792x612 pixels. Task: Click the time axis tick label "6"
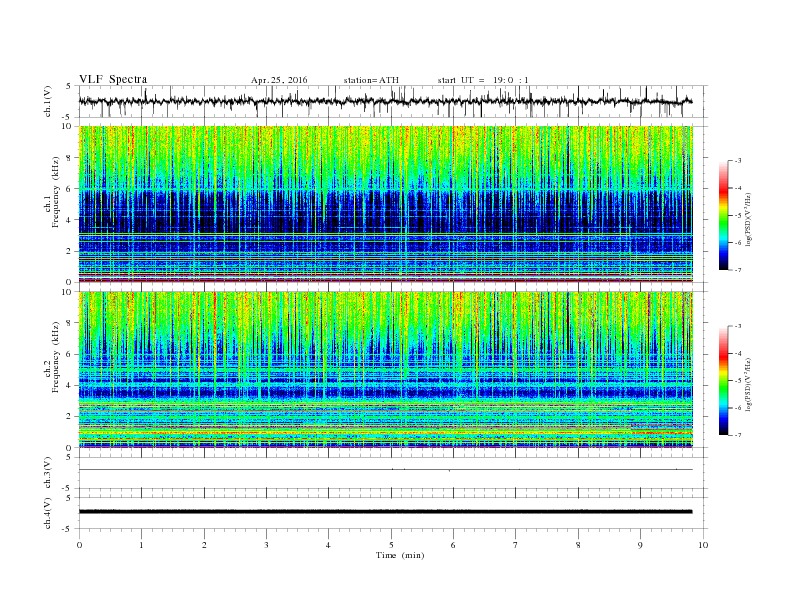(453, 545)
